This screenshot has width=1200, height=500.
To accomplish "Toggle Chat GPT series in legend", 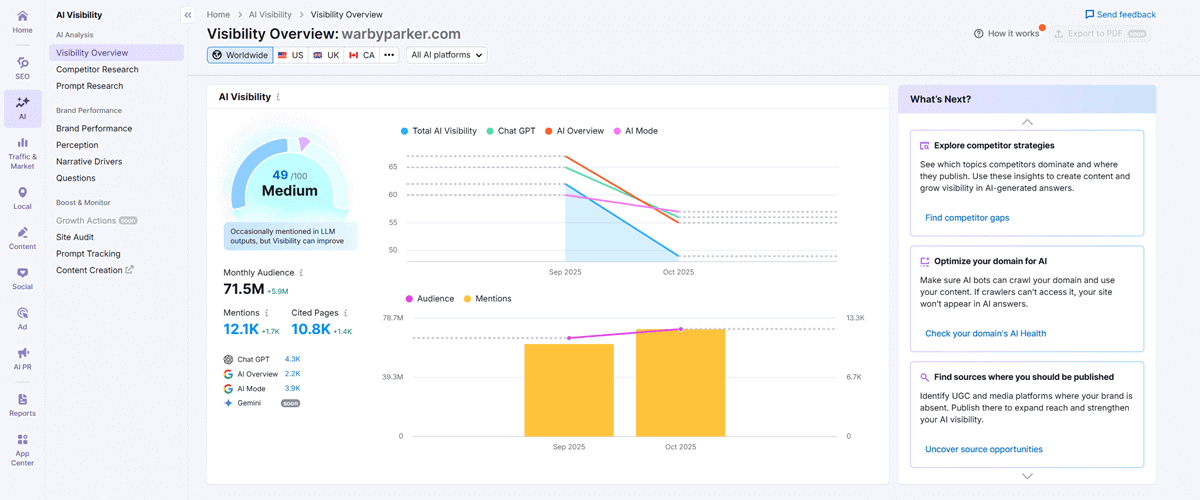I will (x=509, y=131).
